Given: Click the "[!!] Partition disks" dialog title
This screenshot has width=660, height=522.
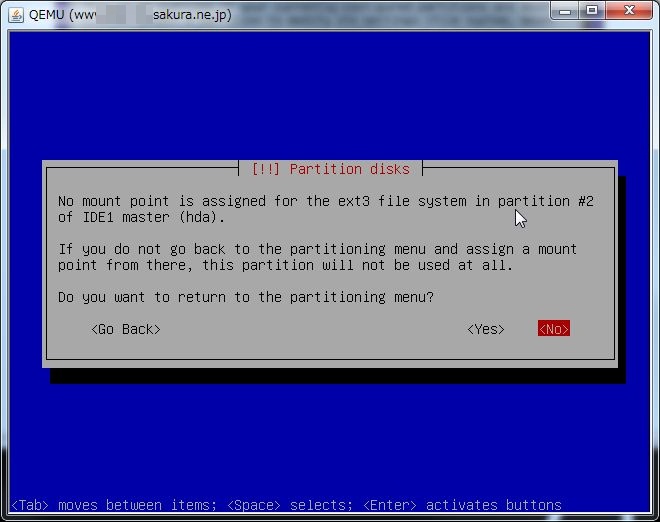Looking at the screenshot, I should [330, 169].
